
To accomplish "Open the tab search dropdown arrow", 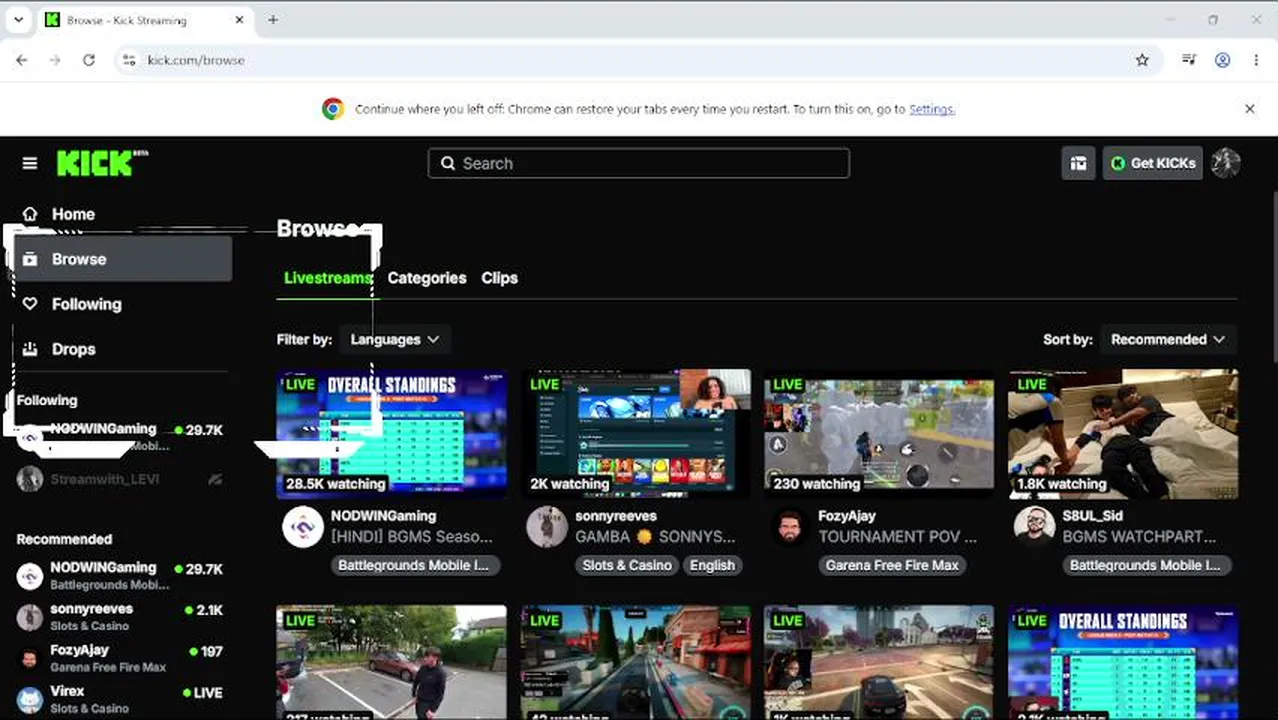I will pos(18,20).
